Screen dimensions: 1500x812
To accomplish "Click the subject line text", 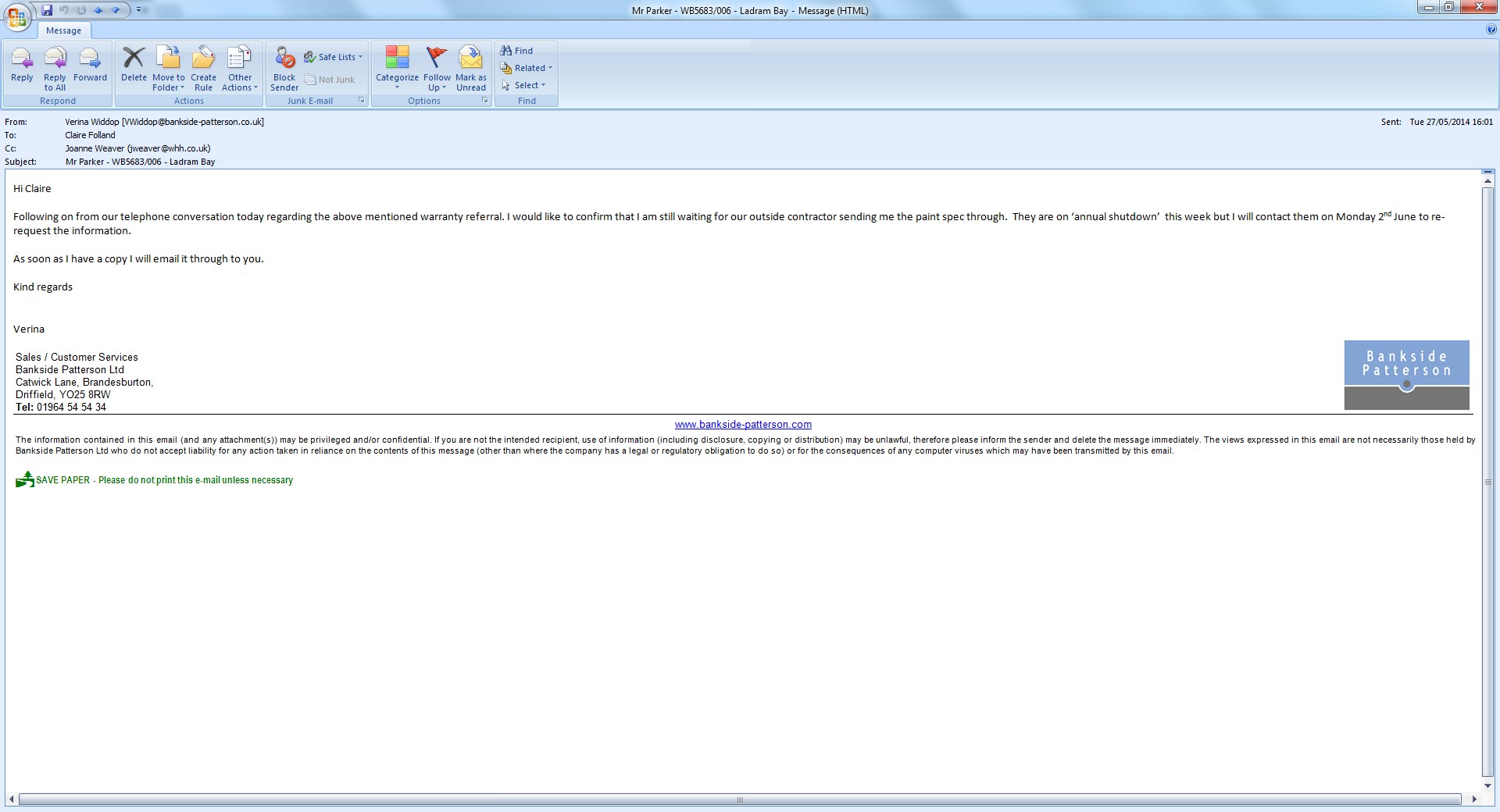I will 140,162.
